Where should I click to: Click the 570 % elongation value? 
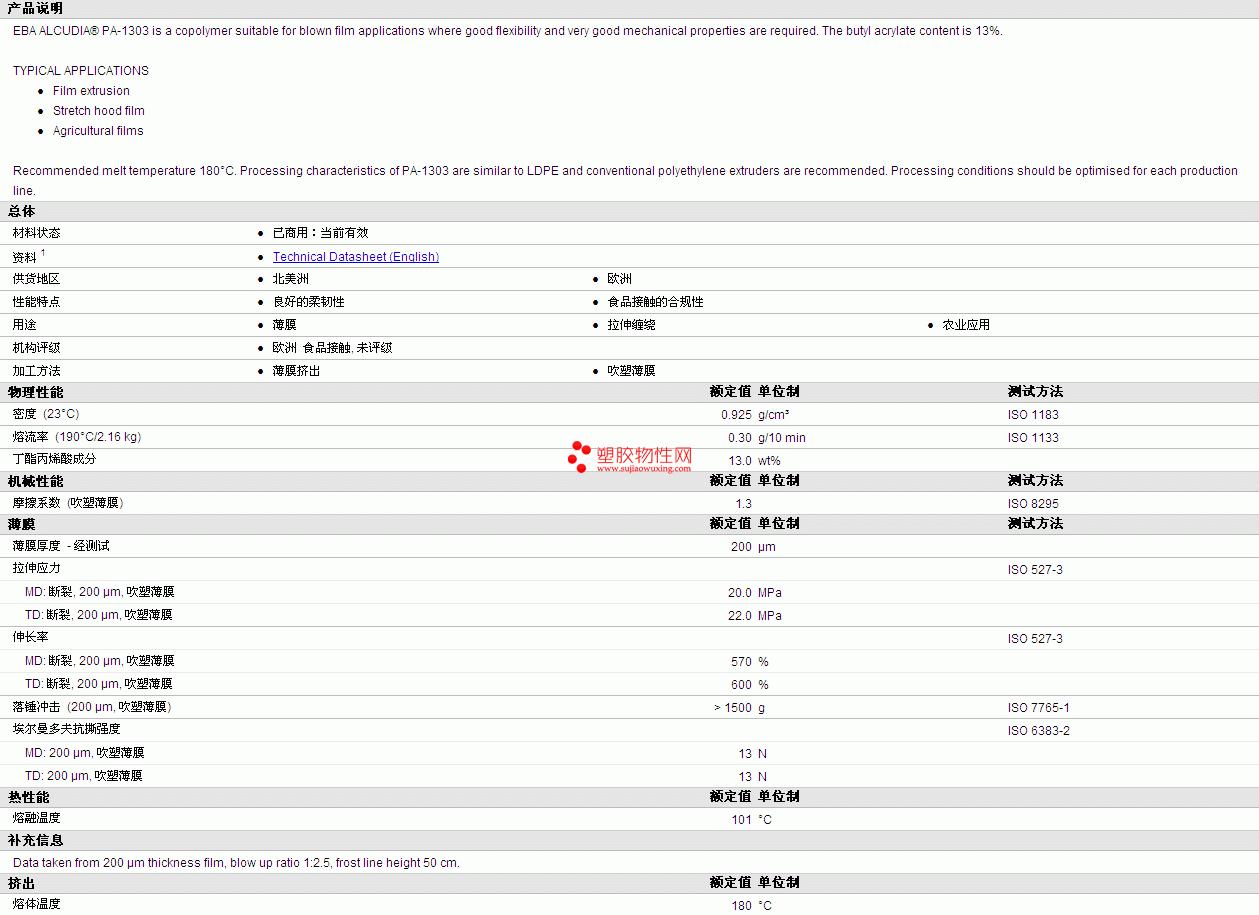(750, 662)
